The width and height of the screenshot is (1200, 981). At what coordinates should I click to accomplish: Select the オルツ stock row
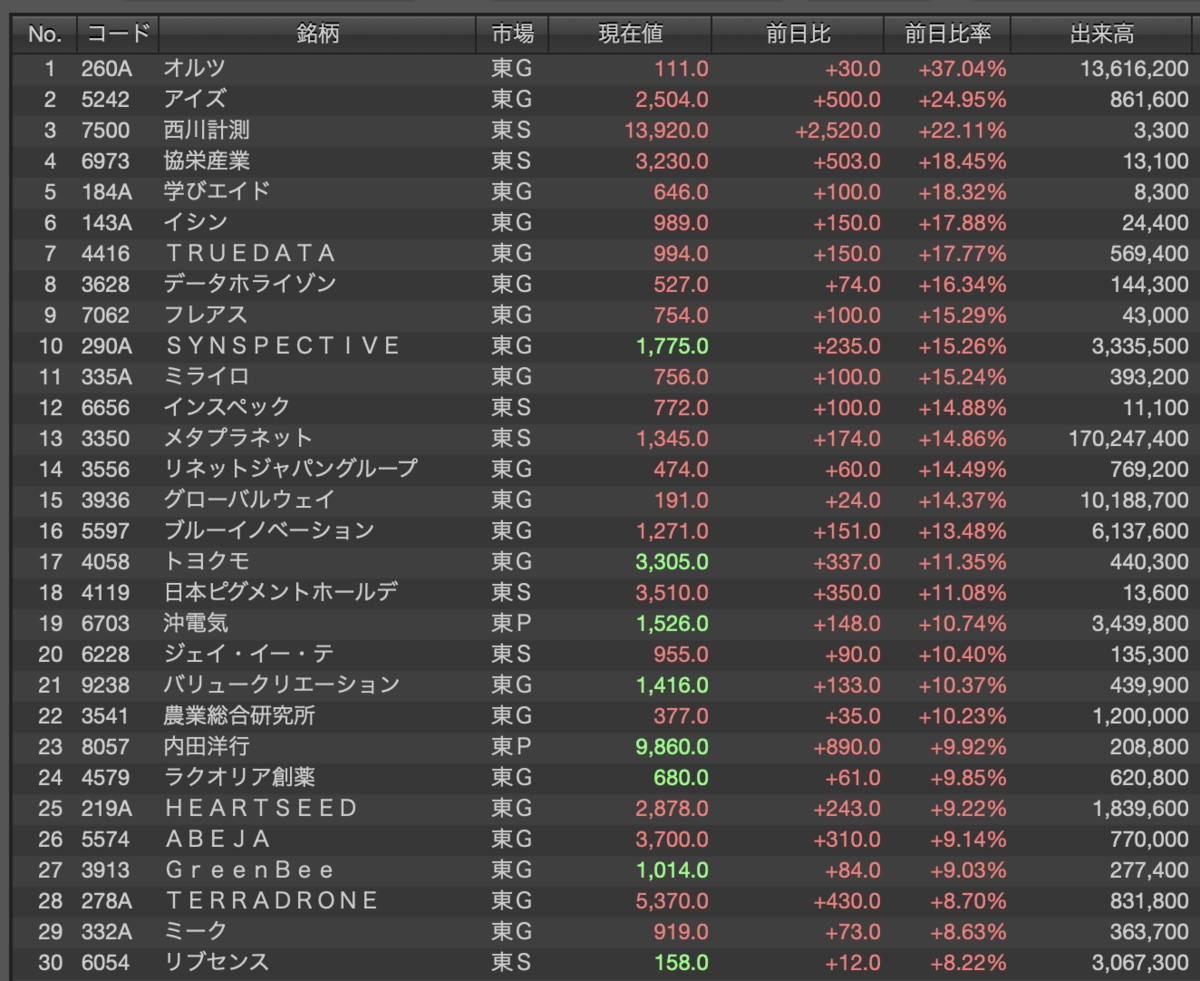(x=604, y=69)
